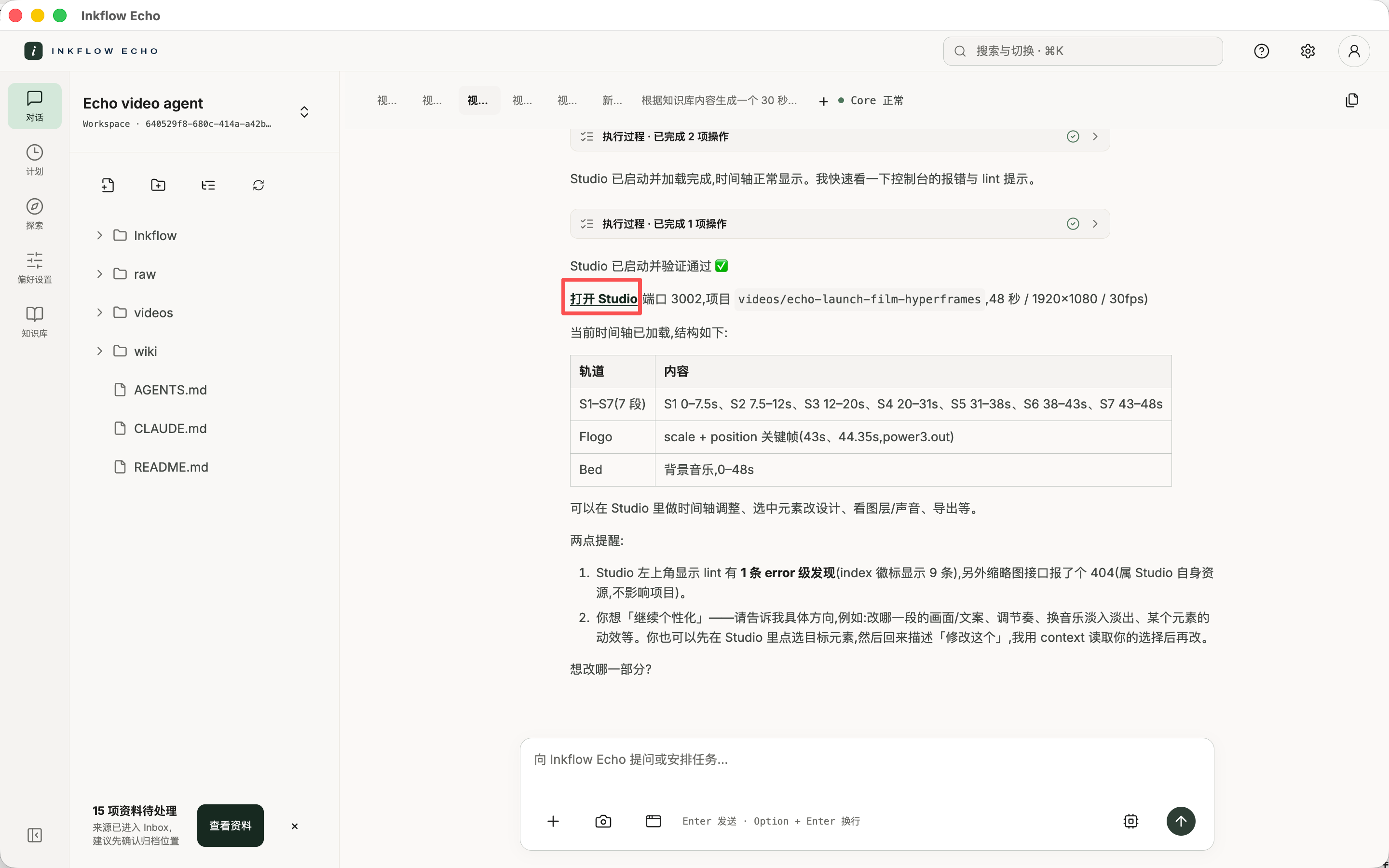
Task: Click videos/echo-launch-film-hyperframes code text
Action: [859, 299]
